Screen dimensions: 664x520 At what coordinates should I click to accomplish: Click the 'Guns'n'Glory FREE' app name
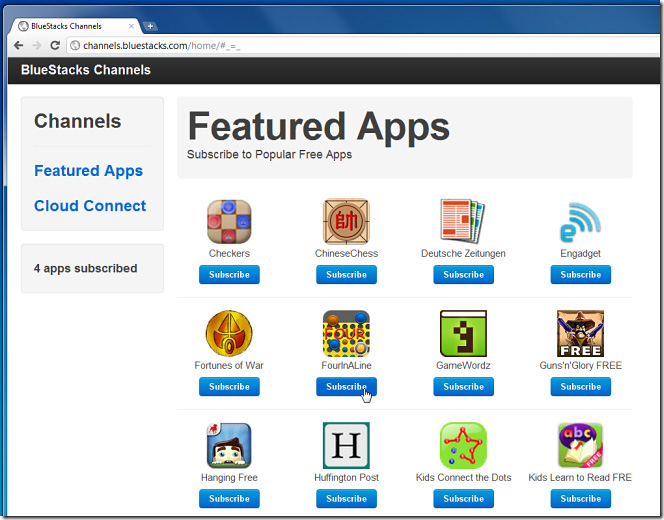[x=581, y=365]
